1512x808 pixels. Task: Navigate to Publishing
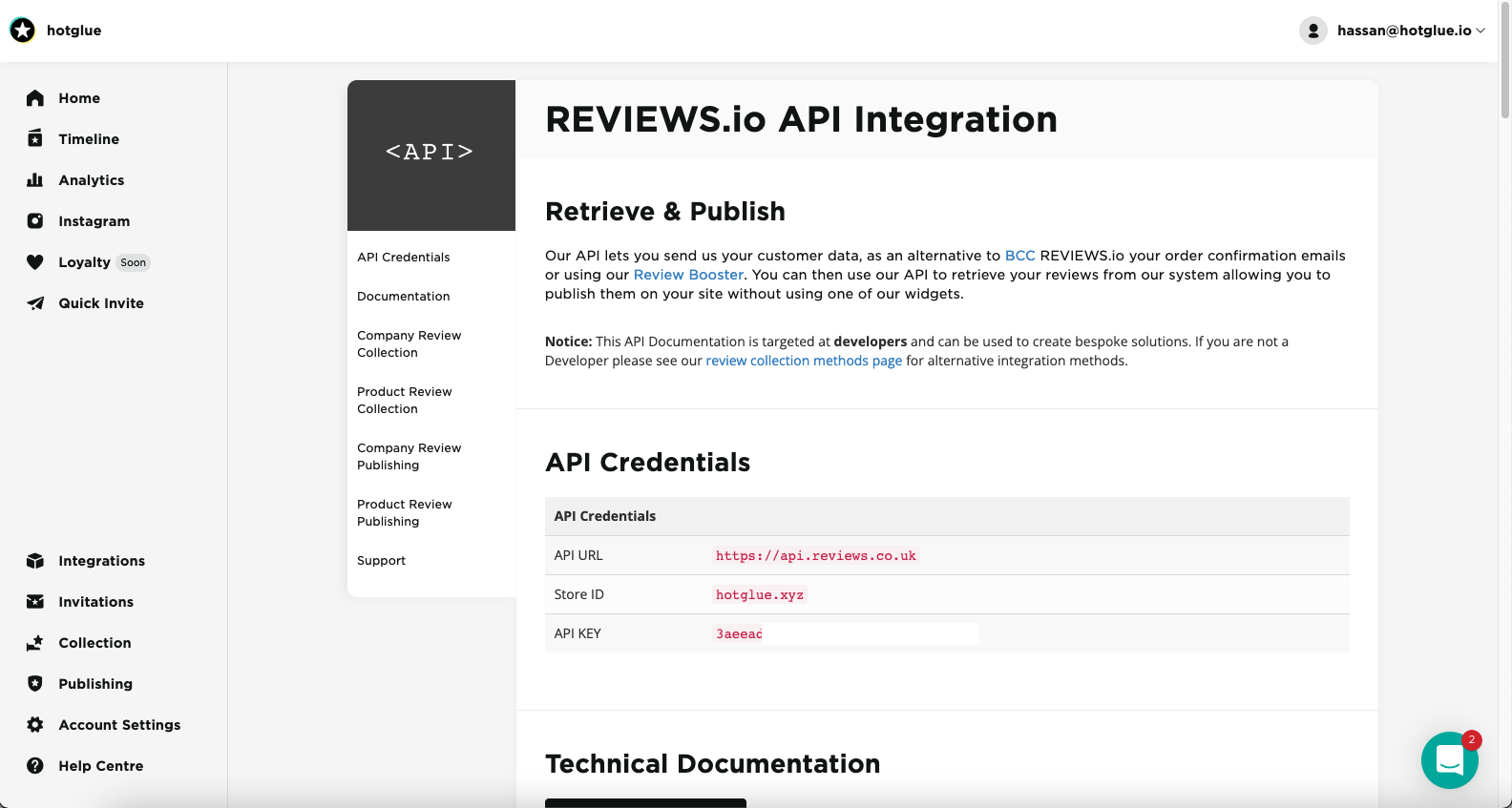[95, 684]
